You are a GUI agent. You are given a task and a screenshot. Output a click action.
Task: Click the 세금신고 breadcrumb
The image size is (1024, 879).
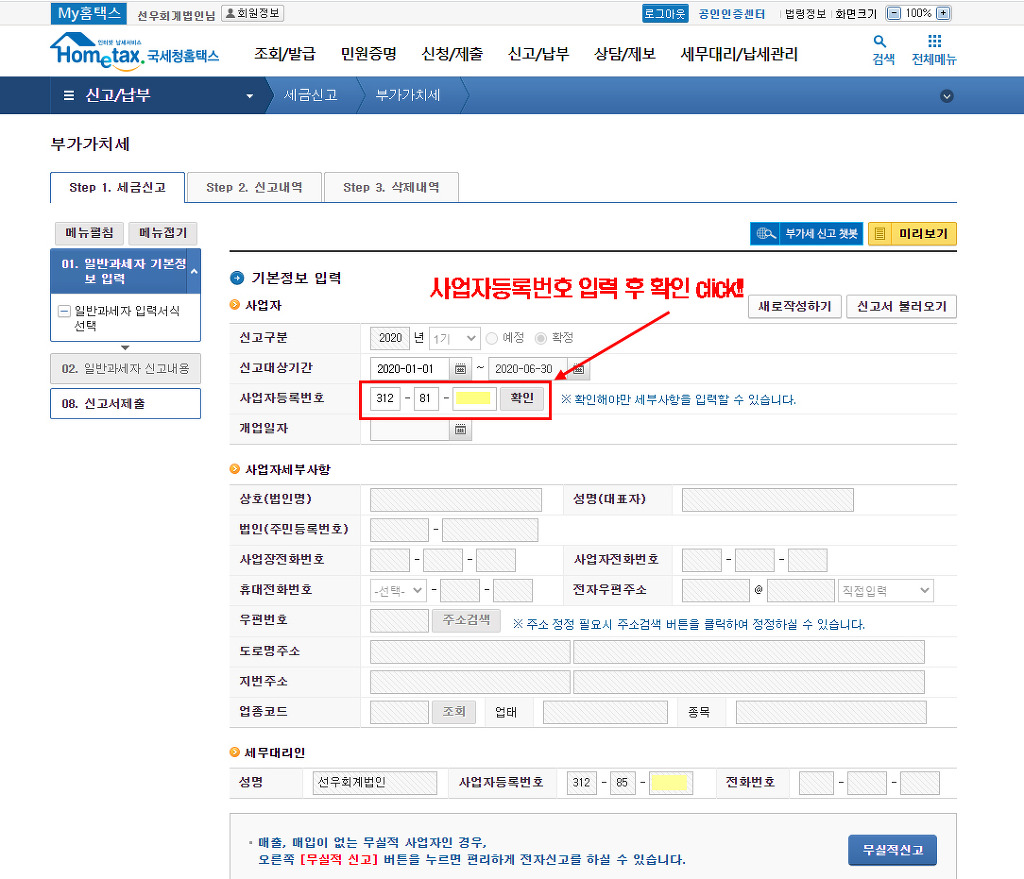click(311, 95)
